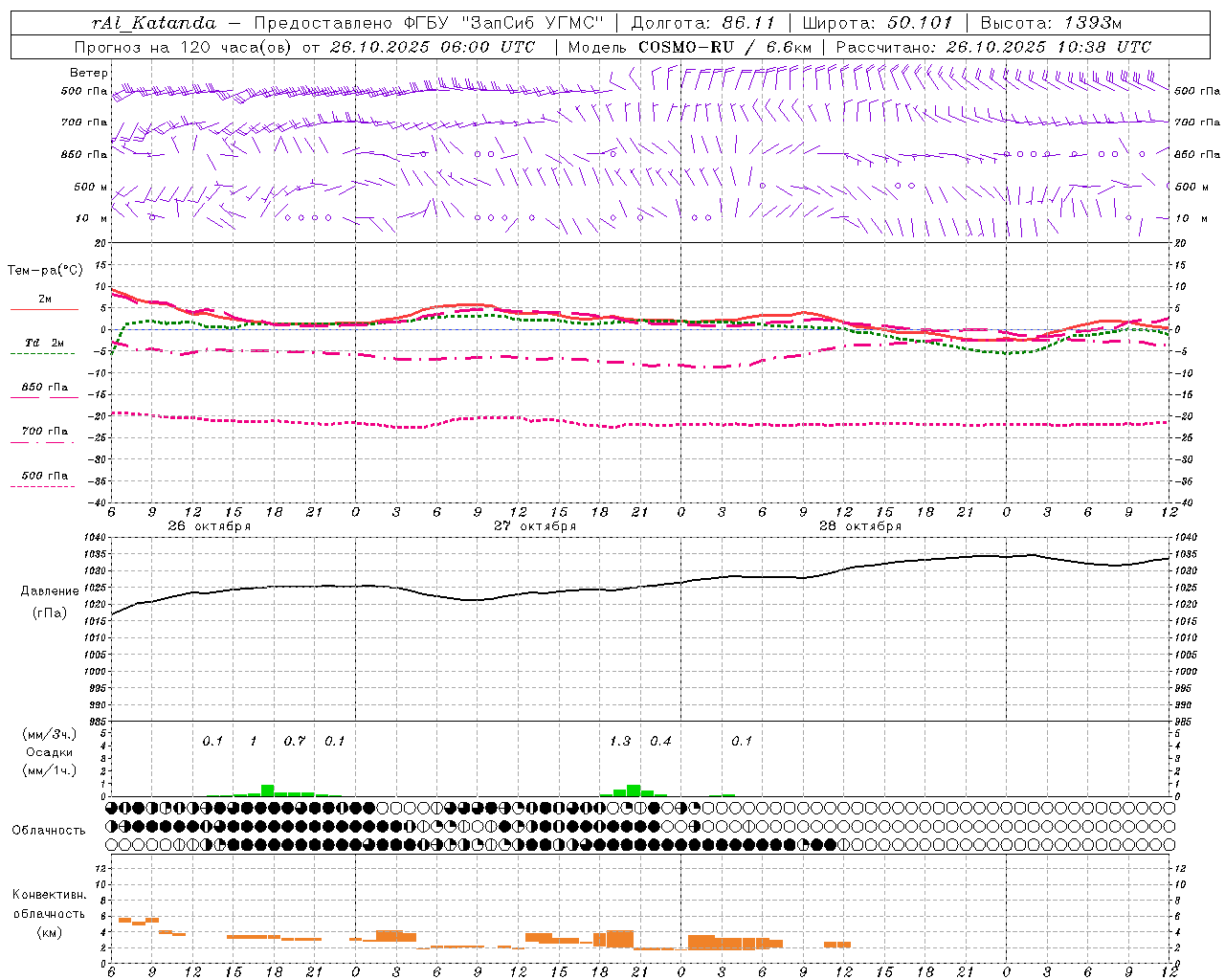Click the 'Модель COSMO-RU / 6.6км' text

coord(690,47)
